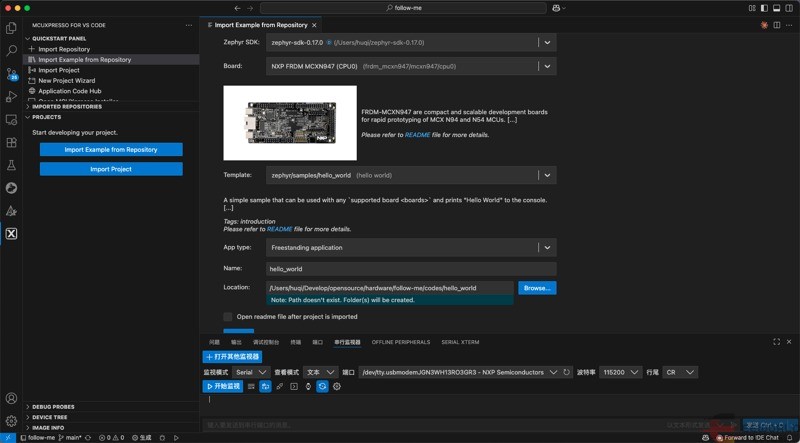Toggle the terminal mode icon in serial monitor

pyautogui.click(x=294, y=386)
